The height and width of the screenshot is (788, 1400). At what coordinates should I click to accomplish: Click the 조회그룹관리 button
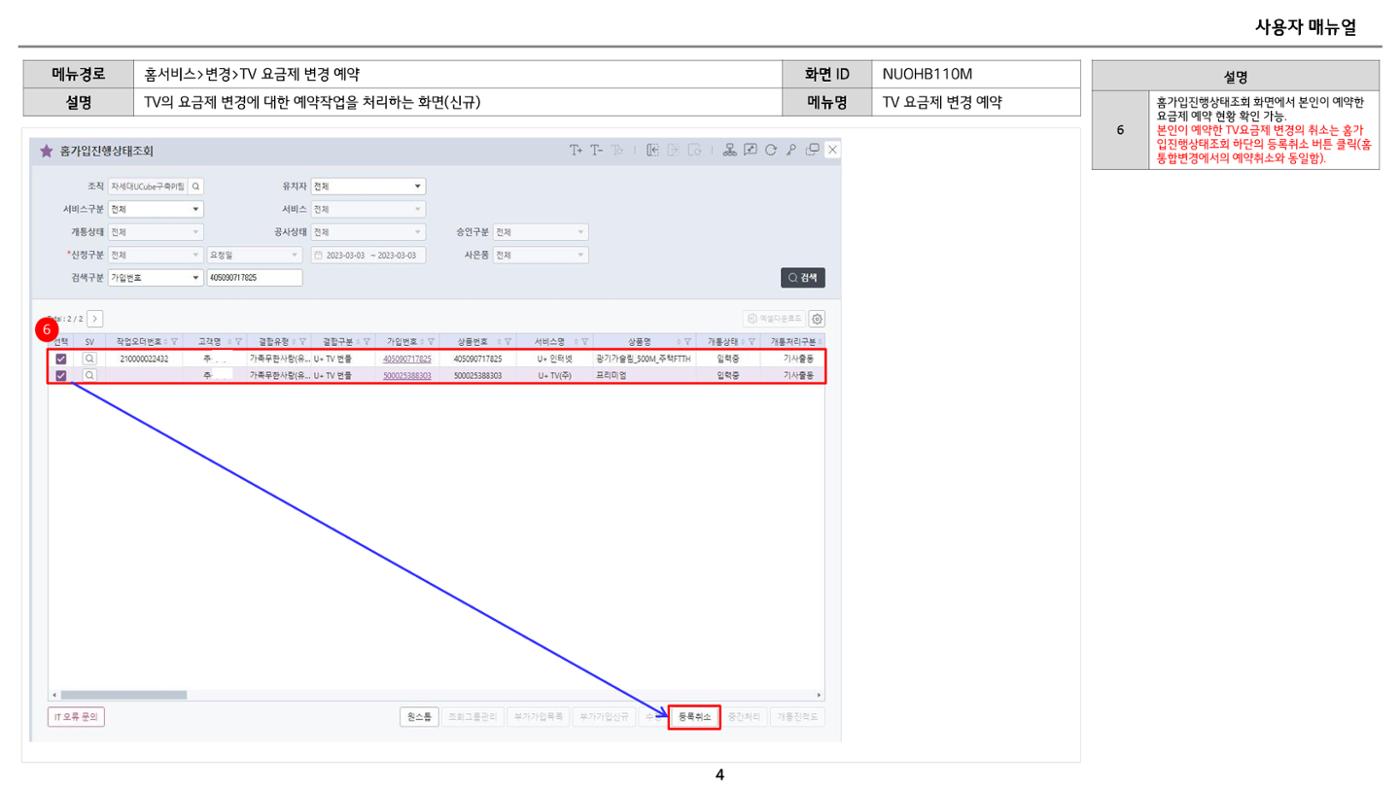(x=471, y=717)
